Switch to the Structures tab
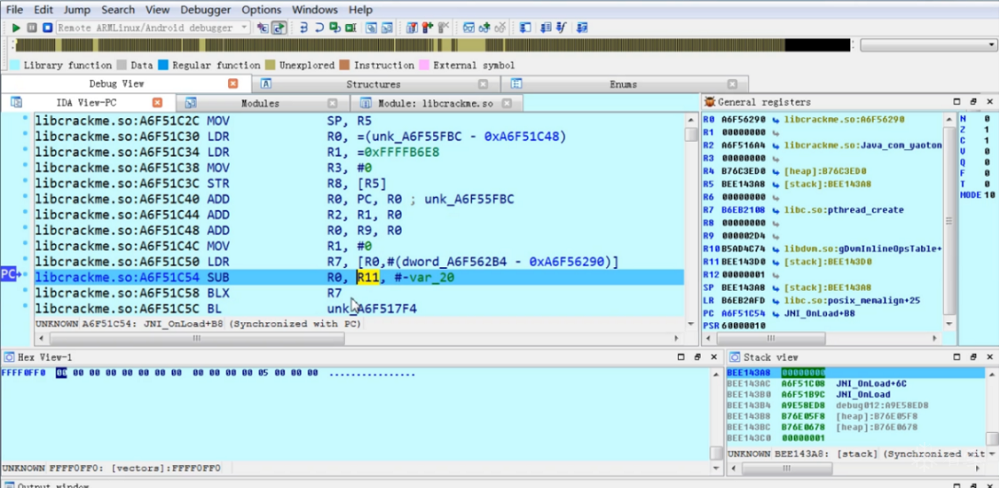This screenshot has height=488, width=1000. point(373,84)
